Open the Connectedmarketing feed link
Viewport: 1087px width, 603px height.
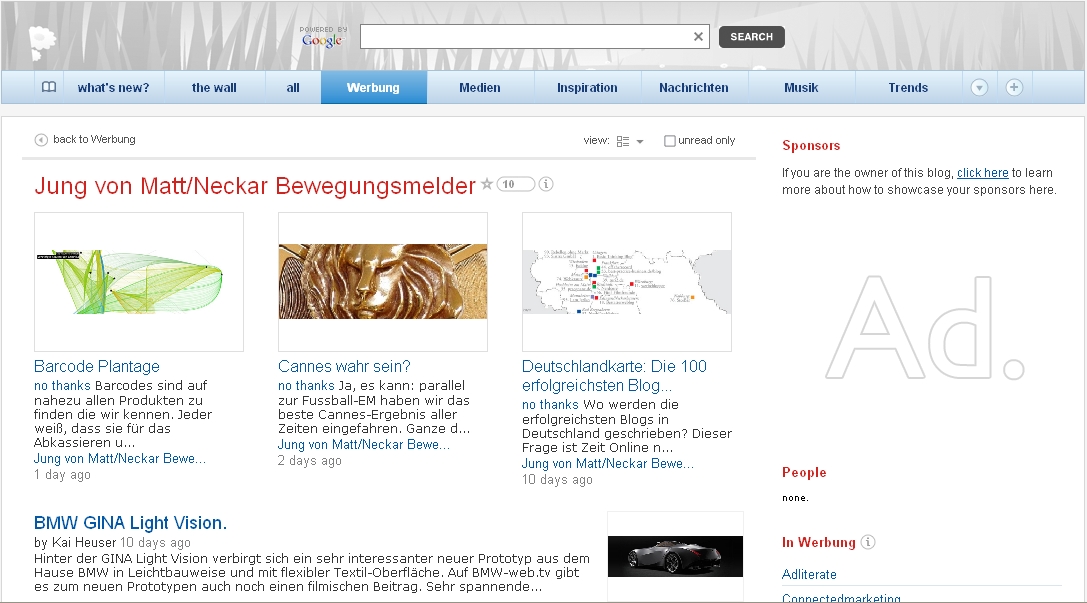pos(841,598)
